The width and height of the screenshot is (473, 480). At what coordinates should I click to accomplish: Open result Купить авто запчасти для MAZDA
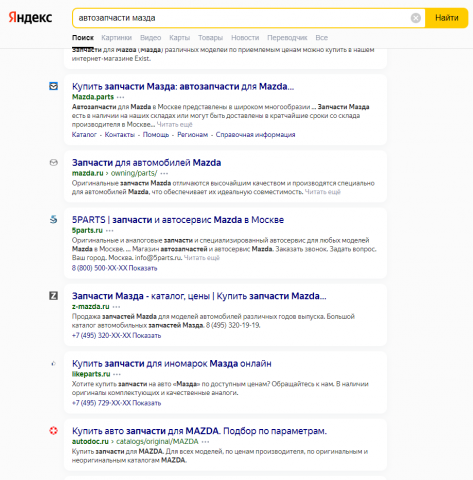pyautogui.click(x=199, y=431)
